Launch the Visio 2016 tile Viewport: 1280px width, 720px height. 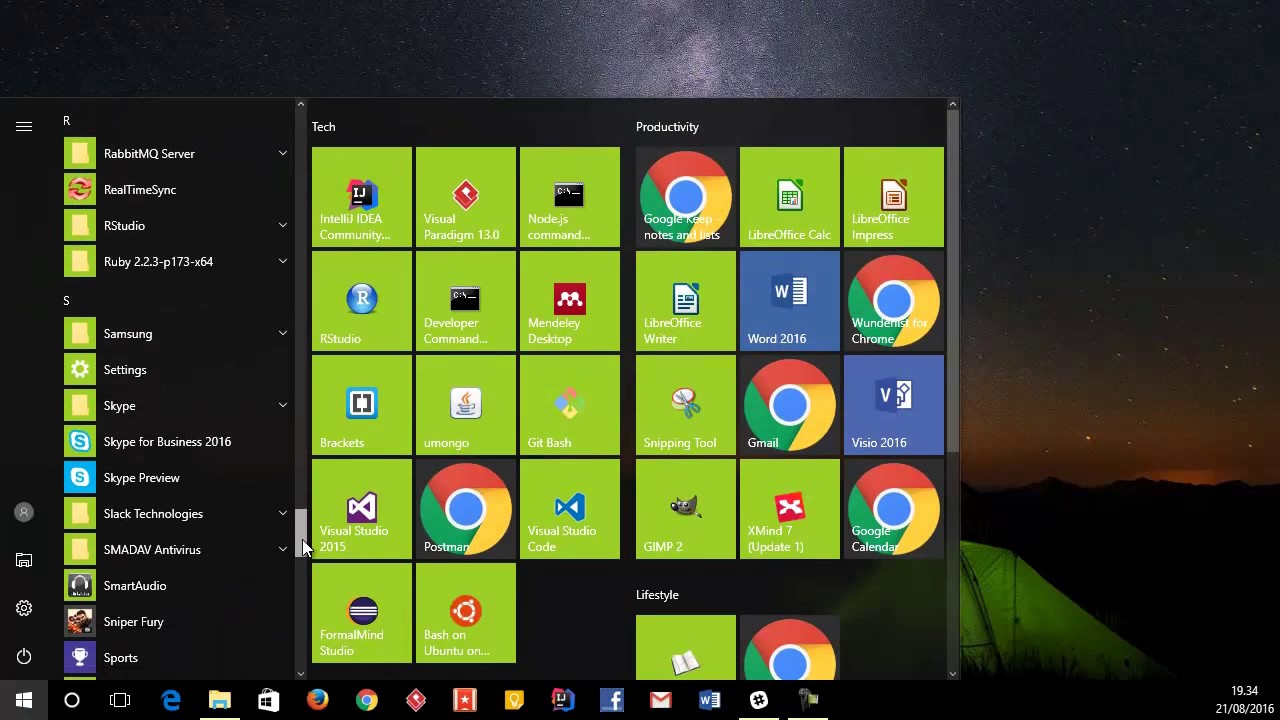(x=894, y=405)
